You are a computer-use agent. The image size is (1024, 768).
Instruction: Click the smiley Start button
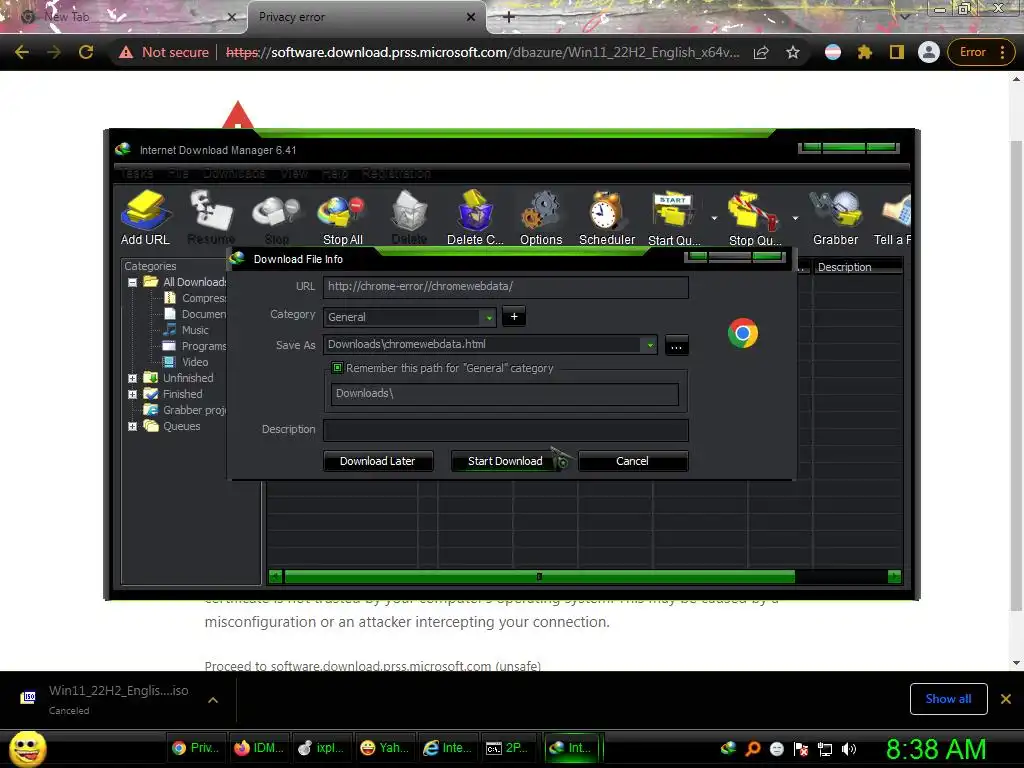tap(27, 748)
